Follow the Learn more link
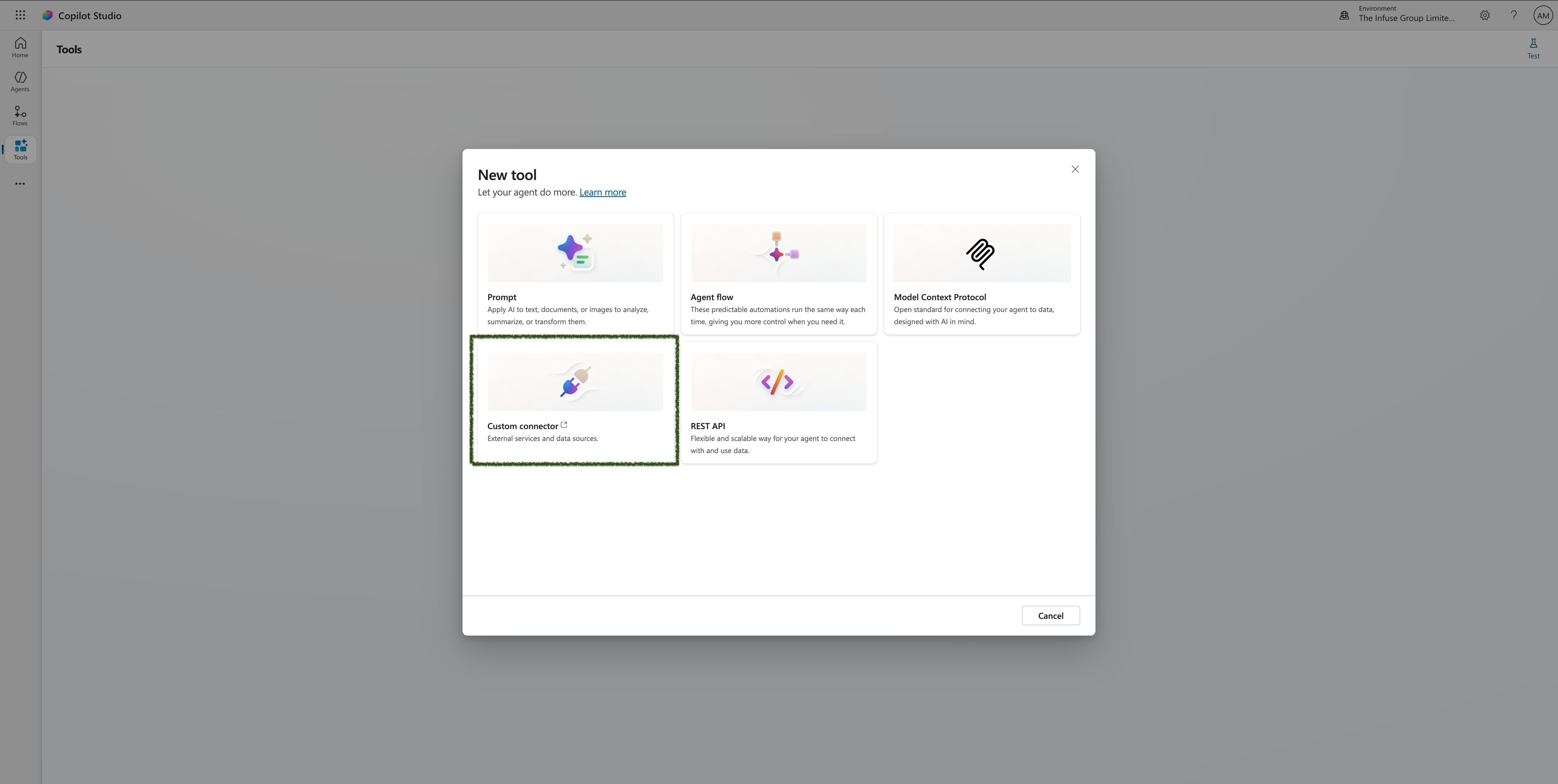The height and width of the screenshot is (784, 1558). 603,192
